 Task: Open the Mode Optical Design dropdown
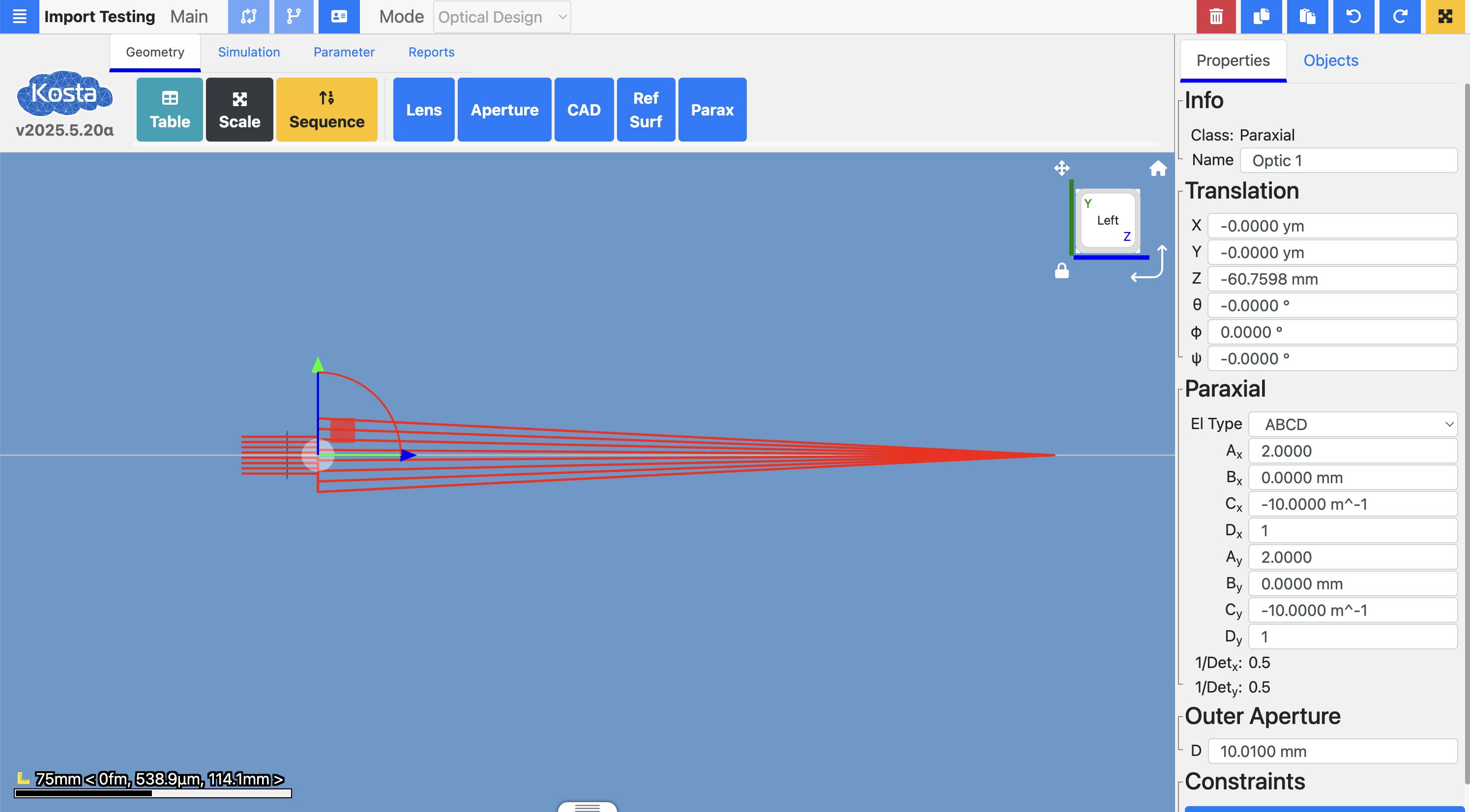501,17
